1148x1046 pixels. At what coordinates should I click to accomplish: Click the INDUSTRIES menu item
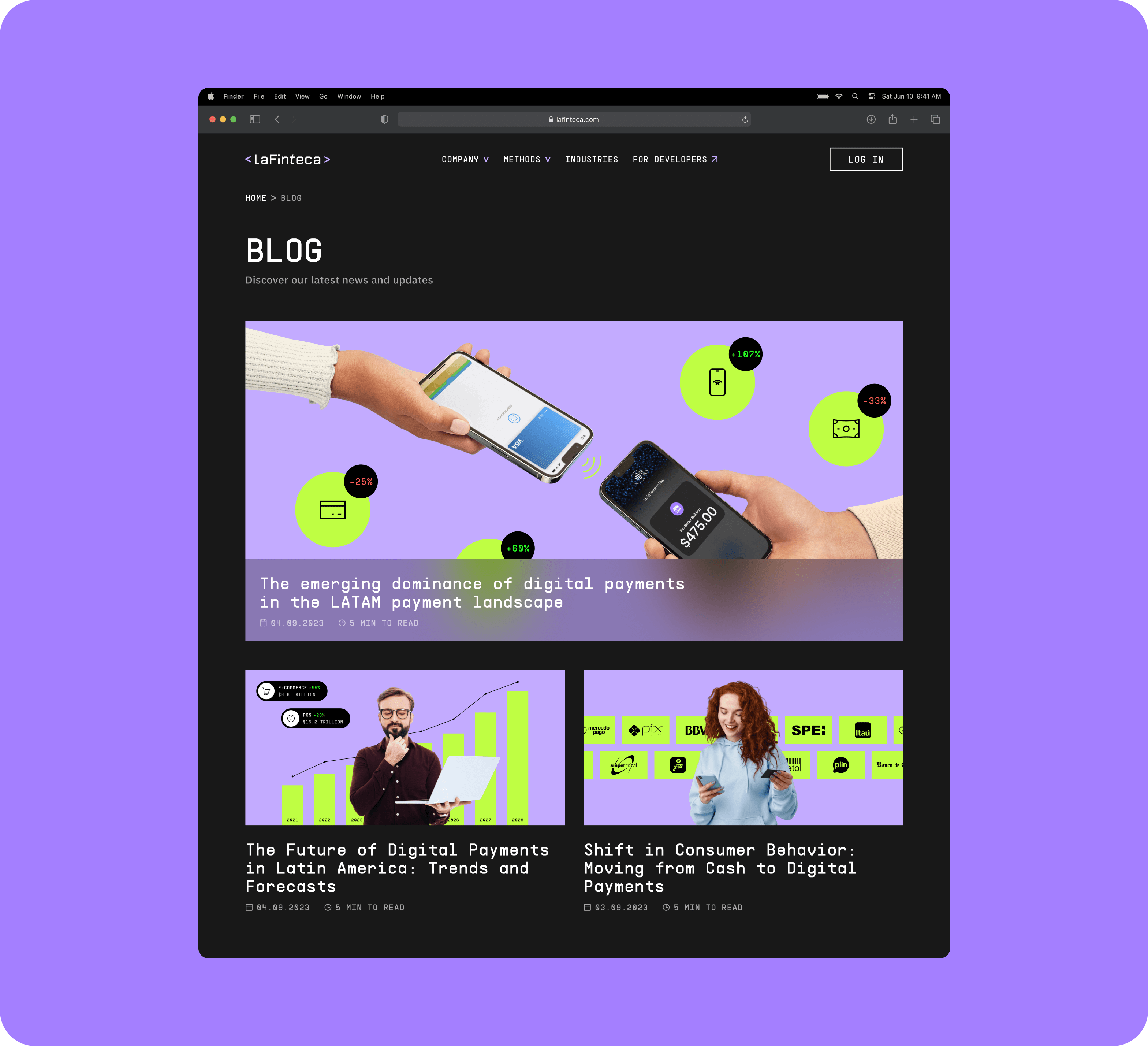591,159
